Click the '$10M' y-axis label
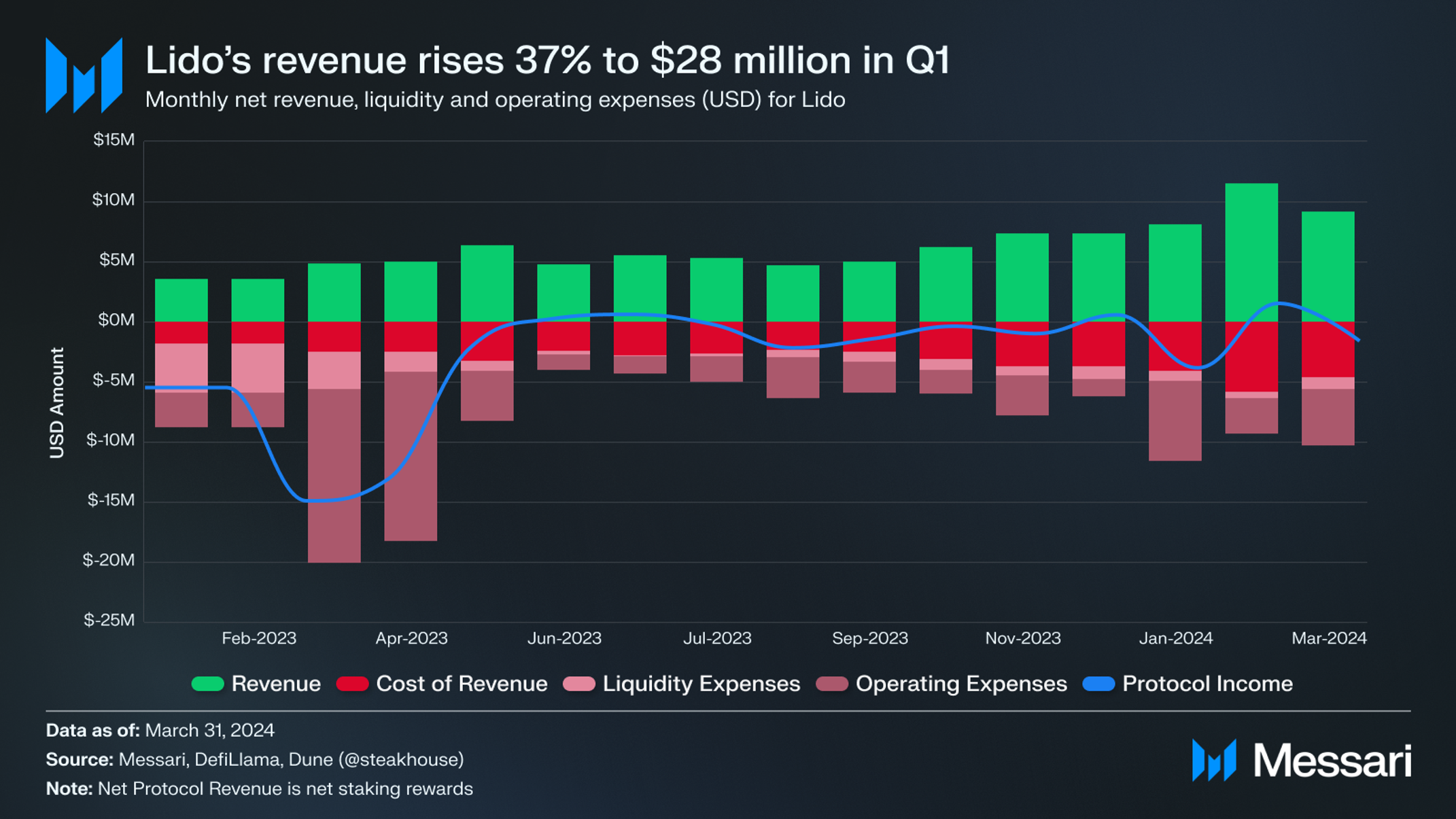This screenshot has width=1456, height=819. [114, 200]
